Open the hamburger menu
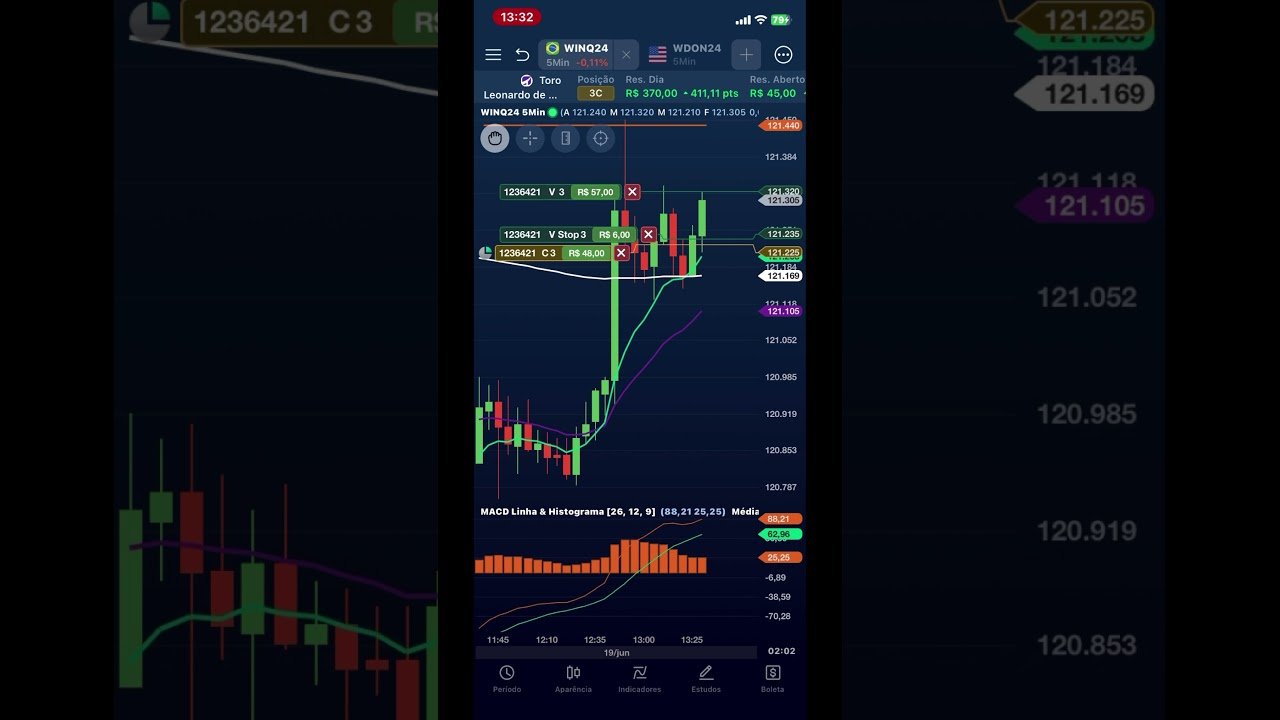The width and height of the screenshot is (1280, 720). pos(493,55)
